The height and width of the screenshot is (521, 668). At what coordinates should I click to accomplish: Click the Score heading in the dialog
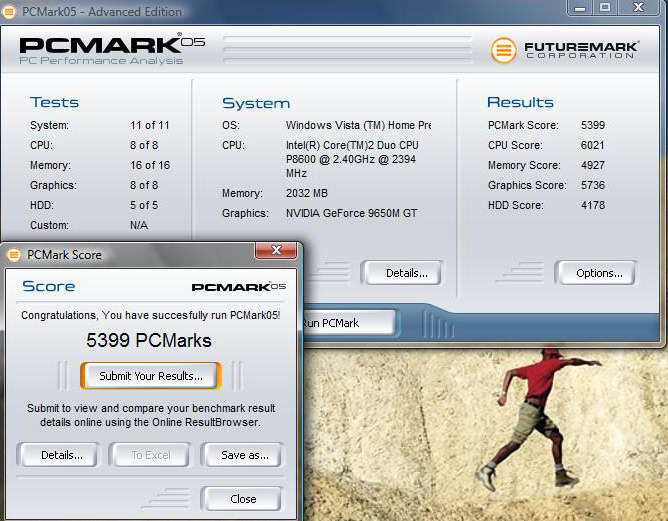[49, 286]
